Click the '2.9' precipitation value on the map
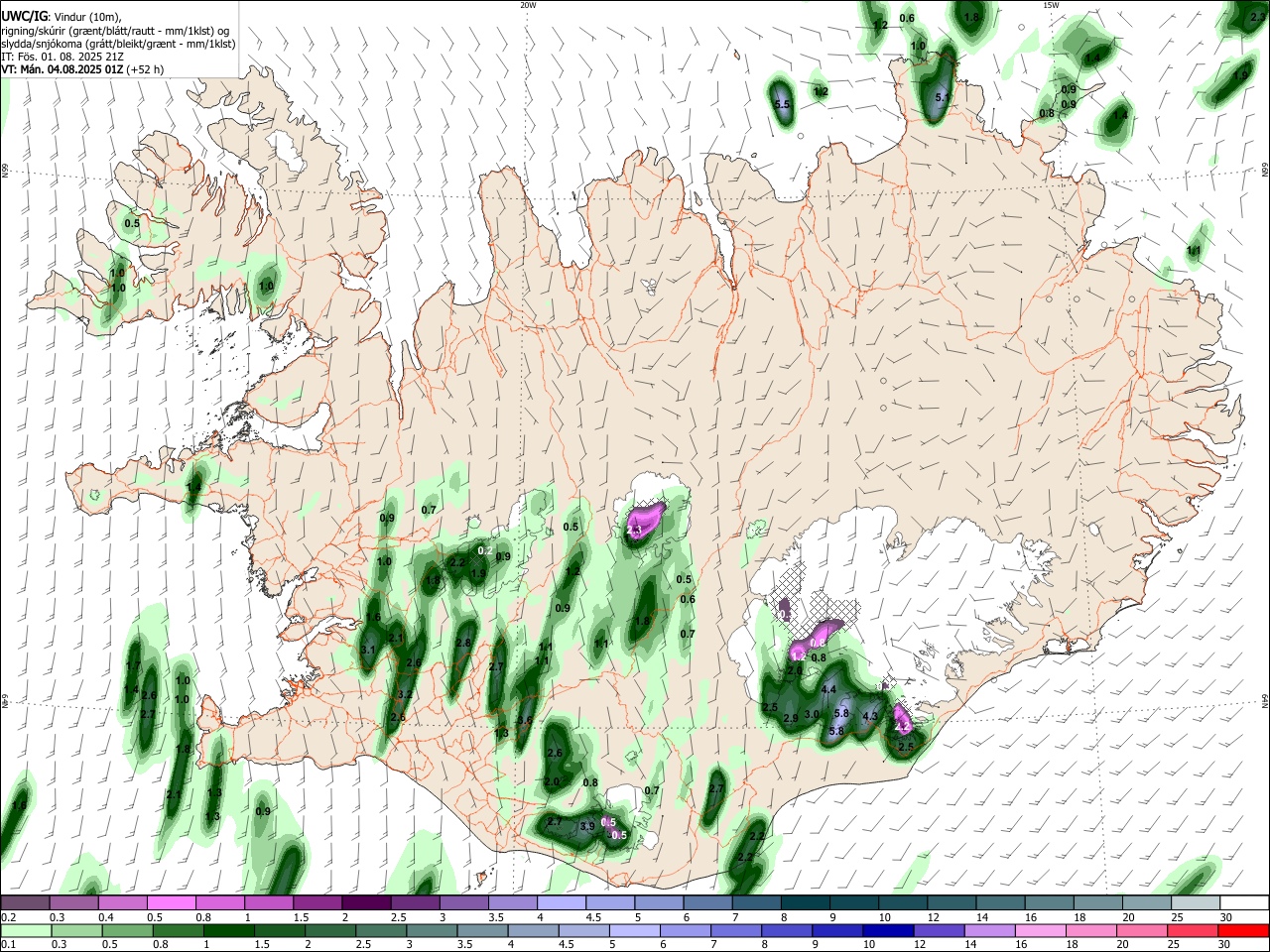The image size is (1270, 952). coord(791,718)
